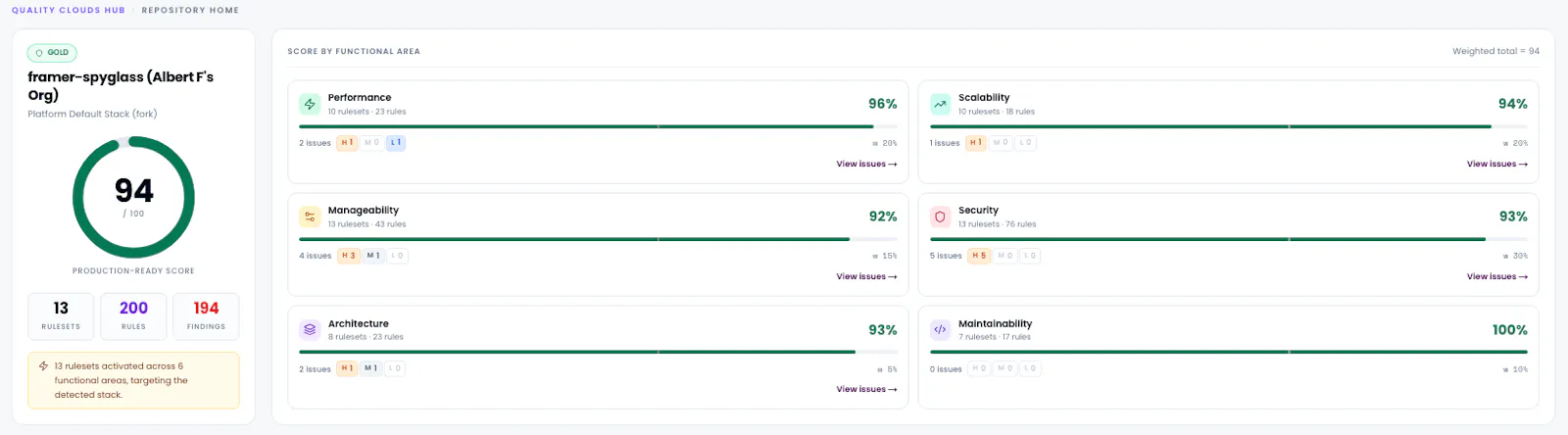
Task: Click the GOLD badge
Action: click(52, 53)
